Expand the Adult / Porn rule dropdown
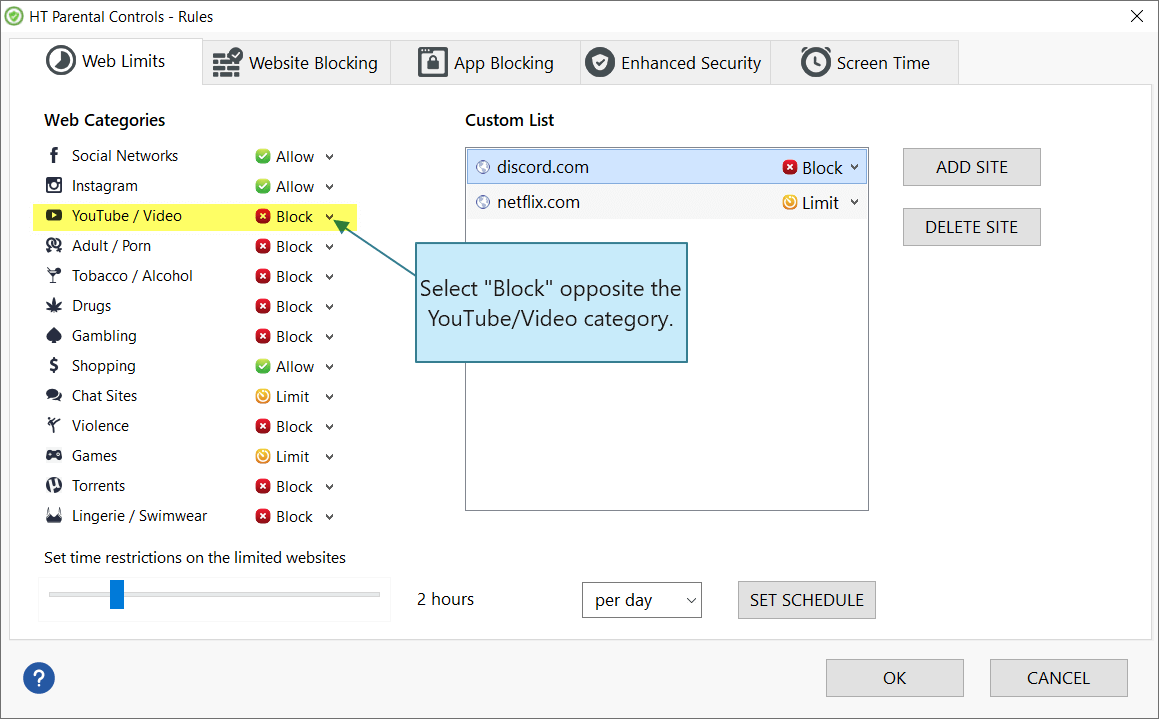 click(x=330, y=247)
